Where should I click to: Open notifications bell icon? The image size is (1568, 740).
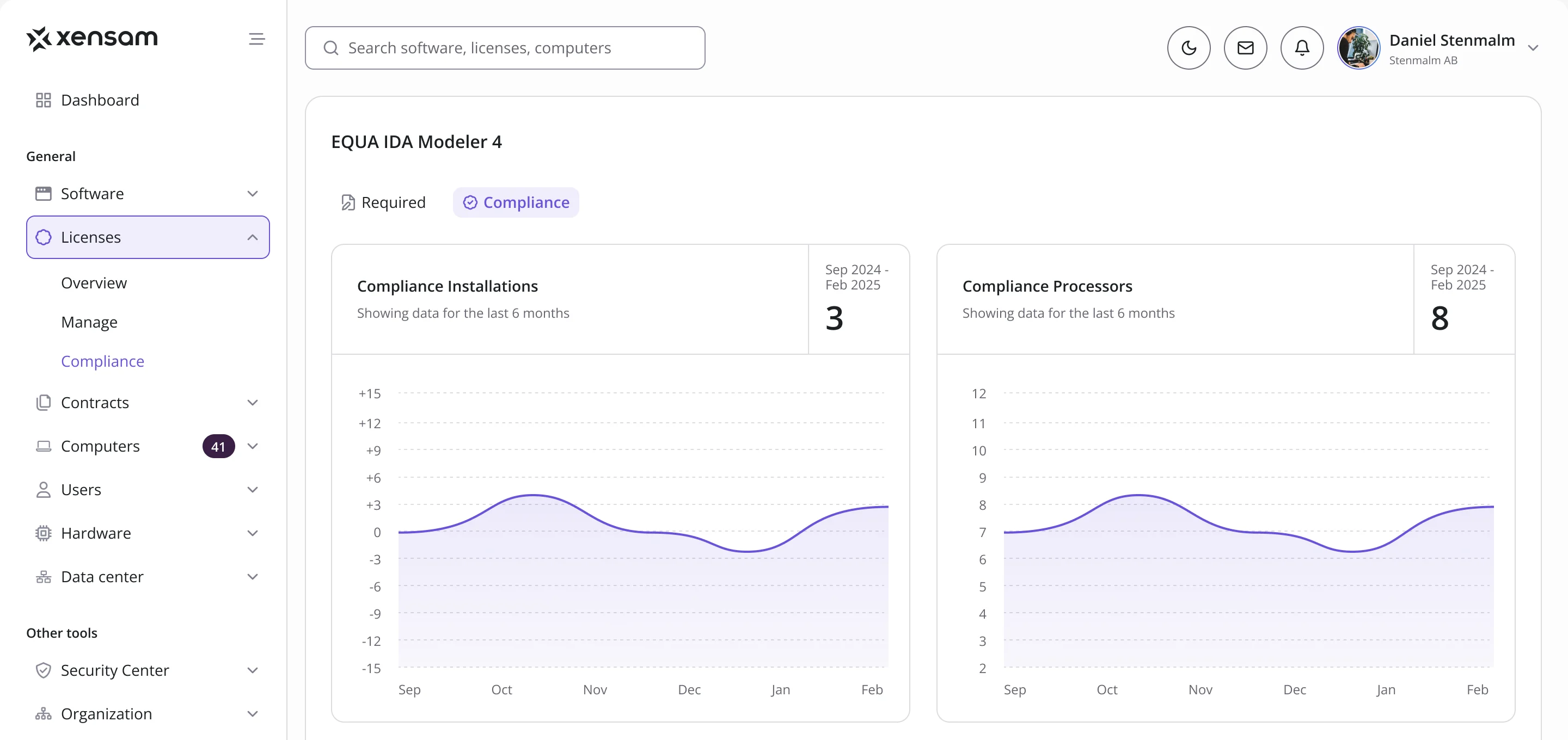click(x=1301, y=48)
